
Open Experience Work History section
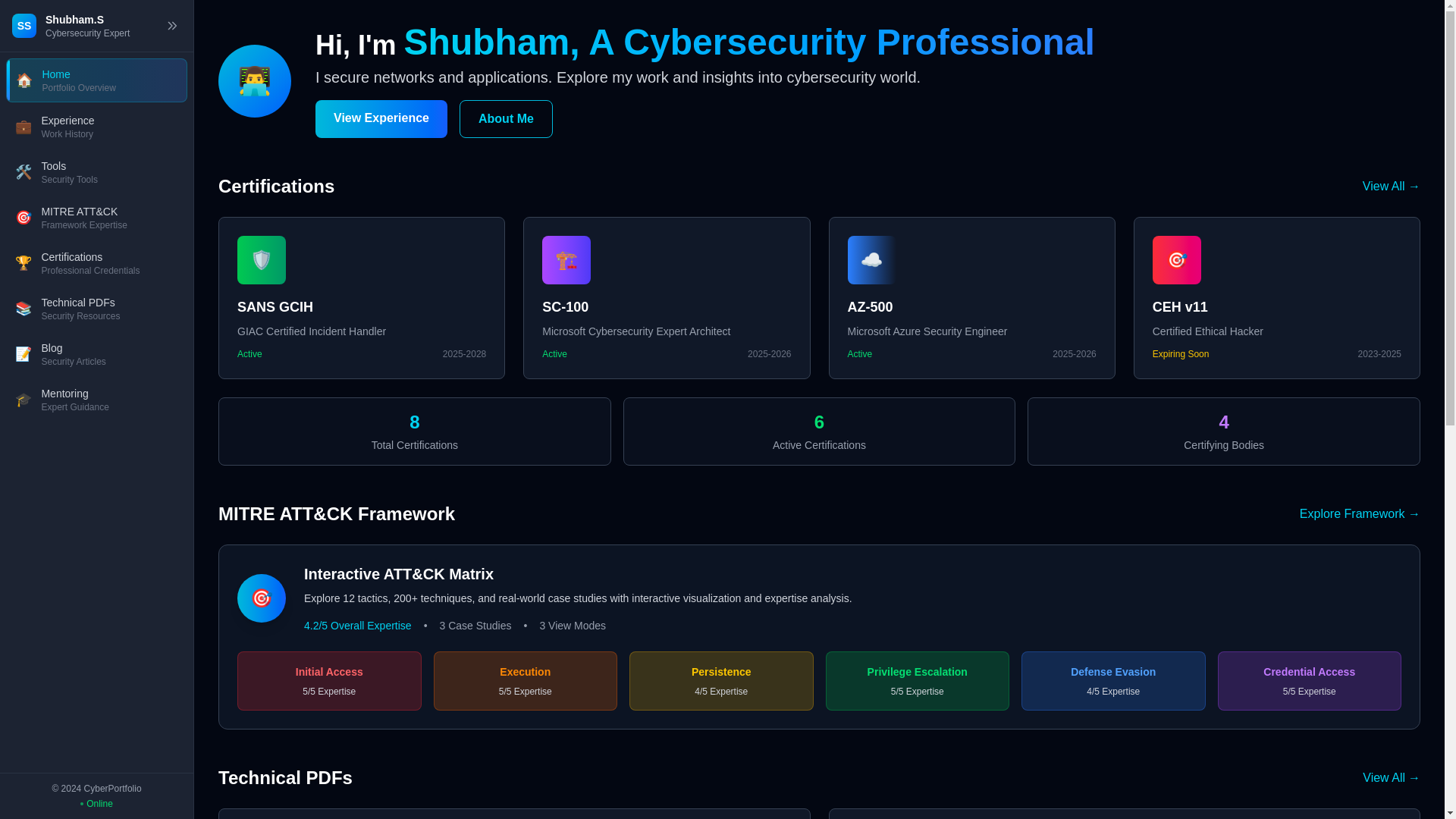(96, 127)
